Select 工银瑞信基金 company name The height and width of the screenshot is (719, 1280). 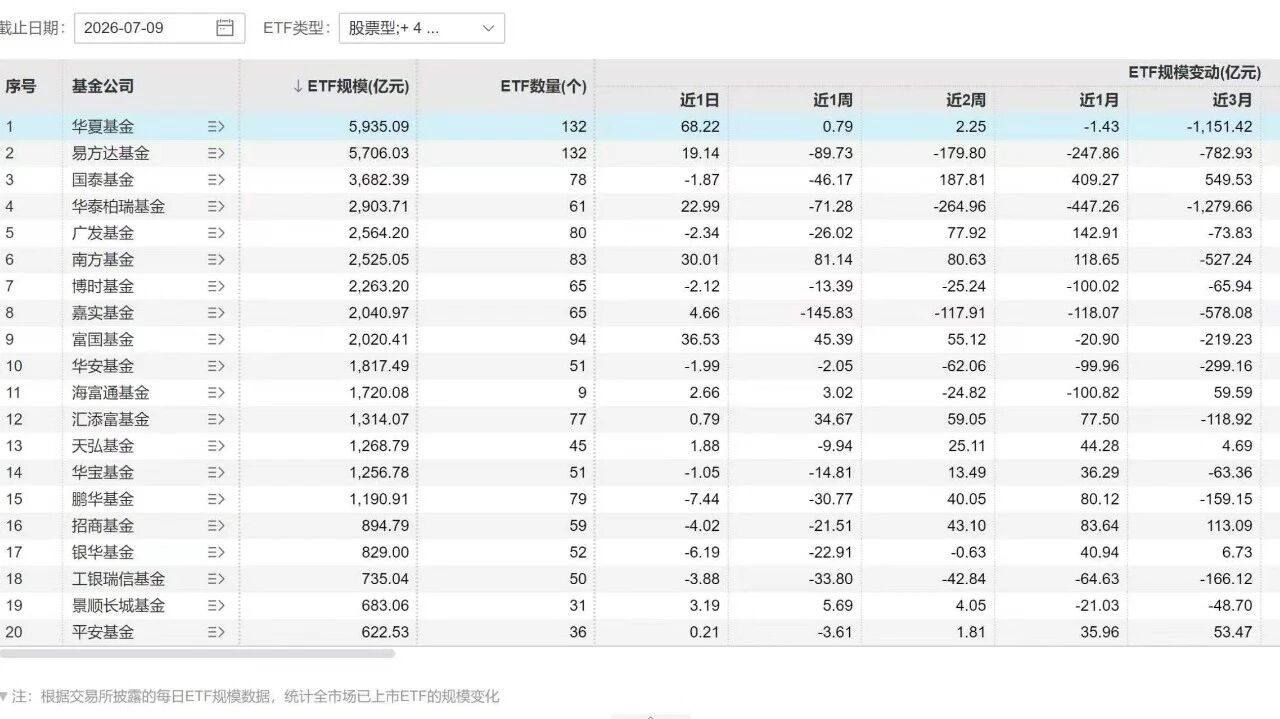[x=118, y=579]
